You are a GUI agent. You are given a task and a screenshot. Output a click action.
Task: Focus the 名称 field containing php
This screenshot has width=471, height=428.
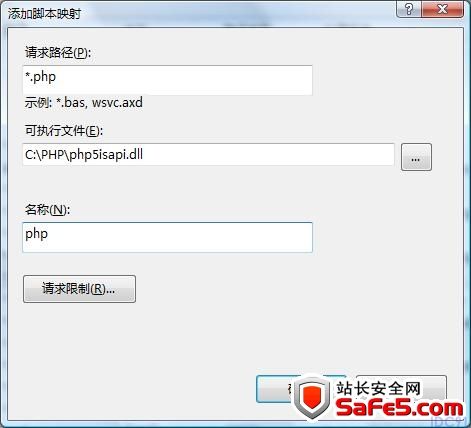[x=167, y=237]
